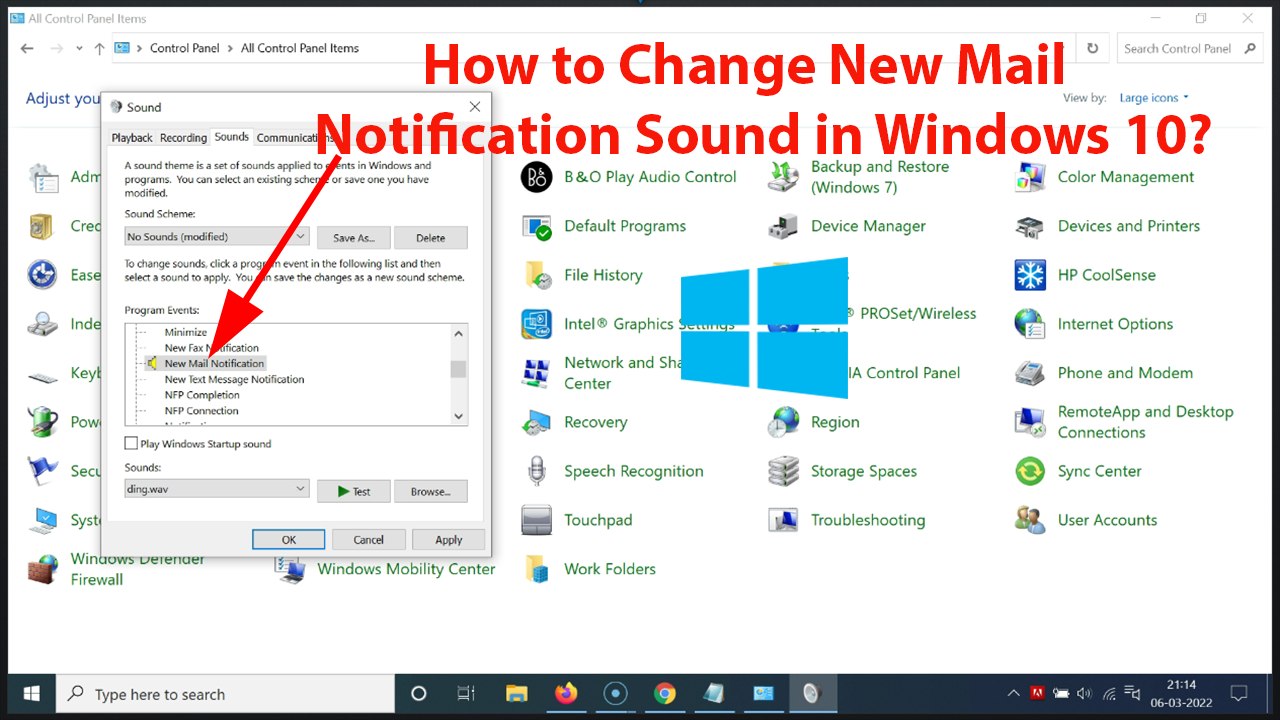Open Speech Recognition microphone icon
This screenshot has height=720, width=1280.
pos(537,471)
